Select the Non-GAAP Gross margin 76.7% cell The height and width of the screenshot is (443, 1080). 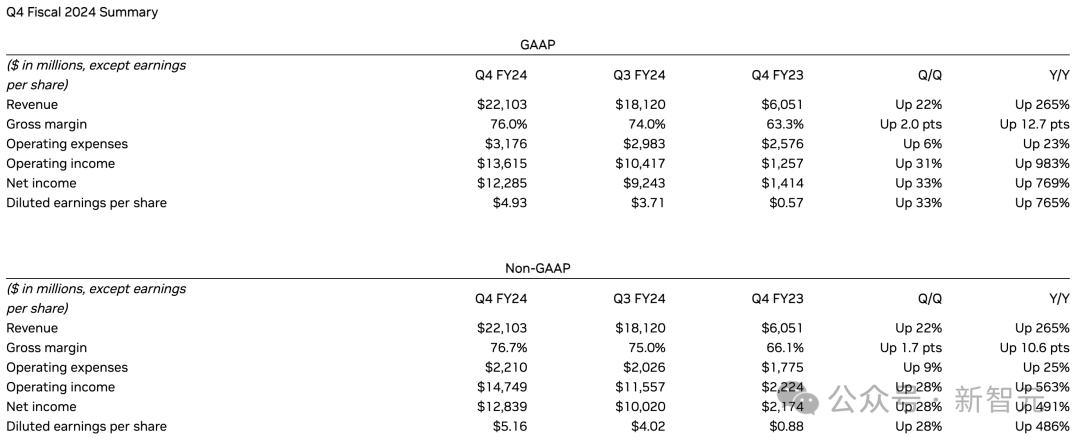[508, 348]
